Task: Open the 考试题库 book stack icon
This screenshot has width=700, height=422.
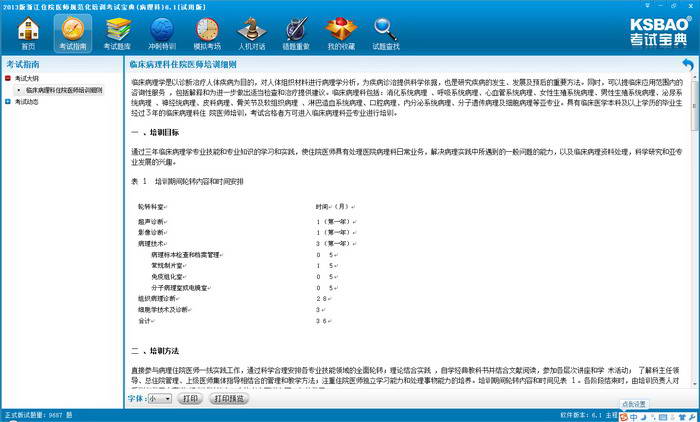Action: point(118,29)
